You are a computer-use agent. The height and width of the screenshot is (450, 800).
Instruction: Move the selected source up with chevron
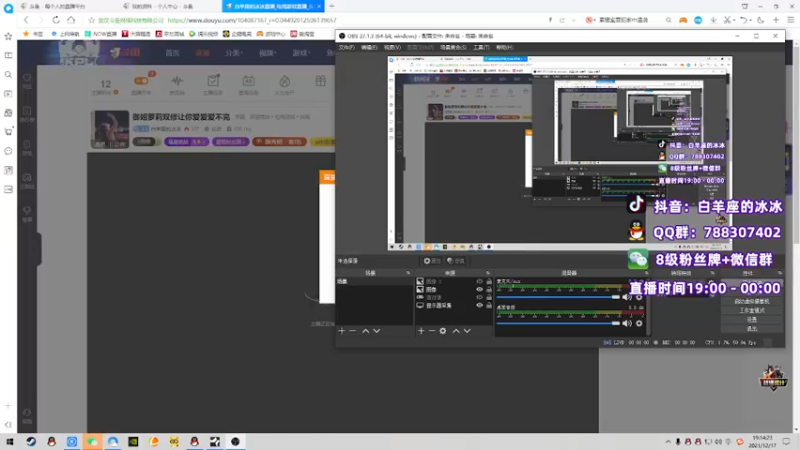click(x=456, y=331)
